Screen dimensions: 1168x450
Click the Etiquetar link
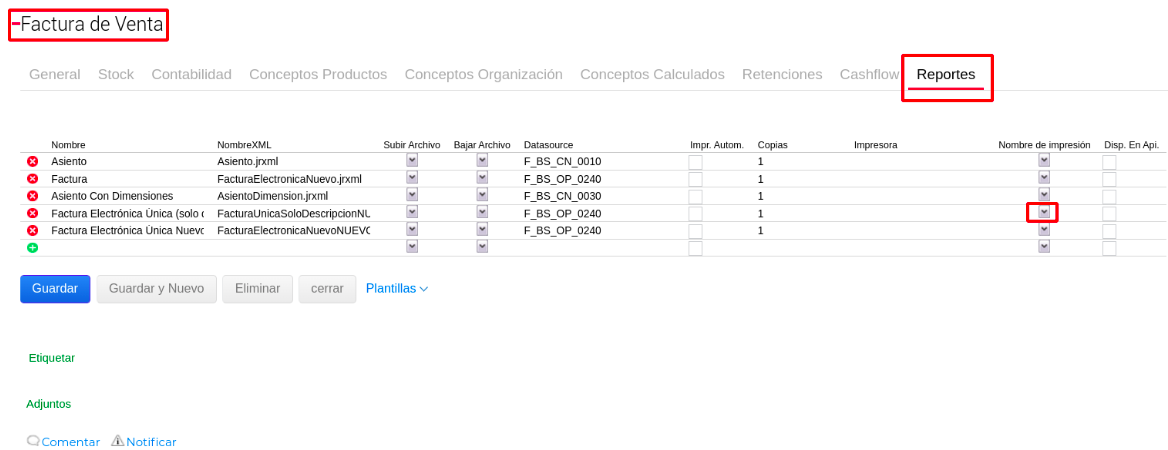pyautogui.click(x=52, y=357)
